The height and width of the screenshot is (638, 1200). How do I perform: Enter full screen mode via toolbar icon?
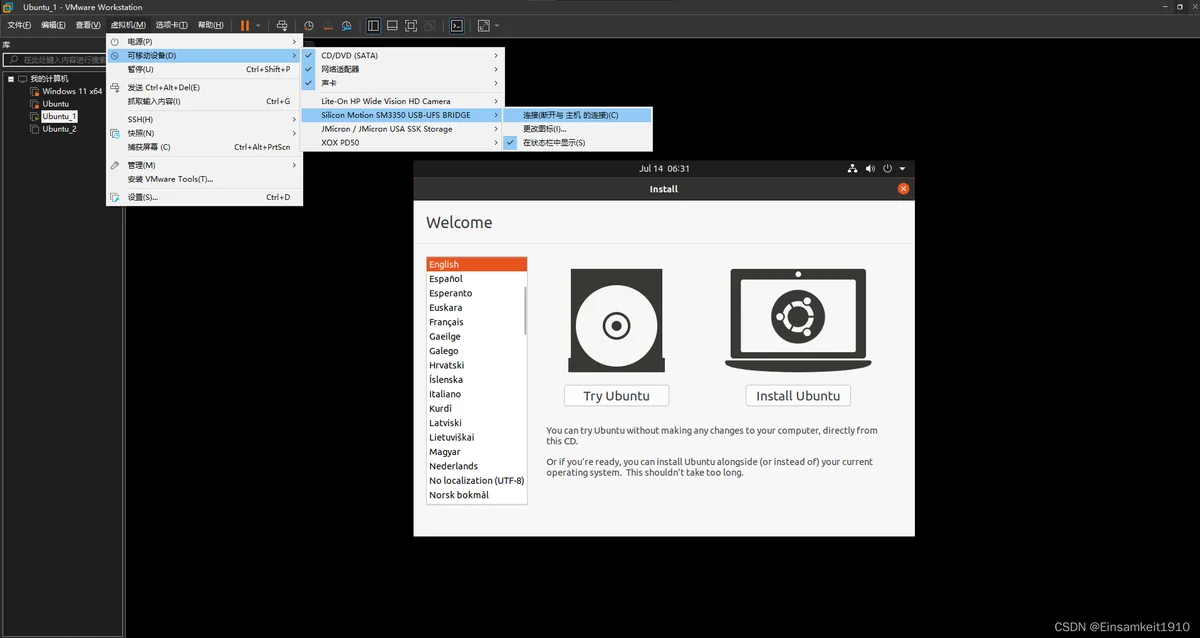tap(411, 25)
